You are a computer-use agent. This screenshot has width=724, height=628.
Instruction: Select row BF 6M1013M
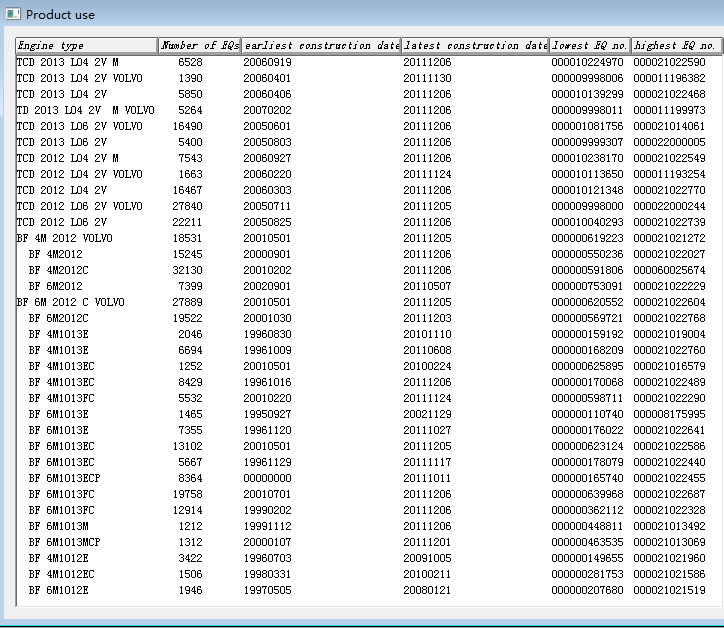(368, 526)
